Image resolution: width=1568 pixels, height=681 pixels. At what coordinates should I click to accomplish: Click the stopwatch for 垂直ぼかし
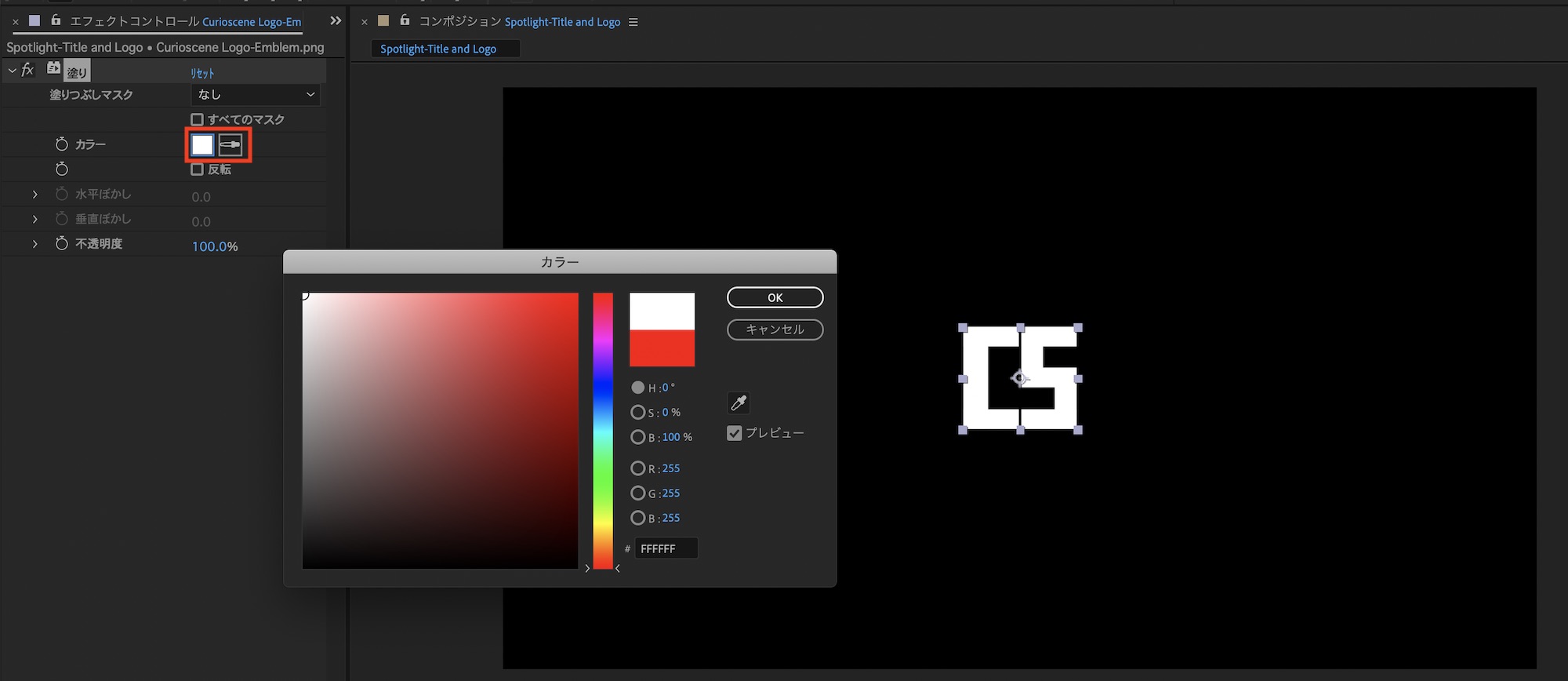pyautogui.click(x=62, y=219)
